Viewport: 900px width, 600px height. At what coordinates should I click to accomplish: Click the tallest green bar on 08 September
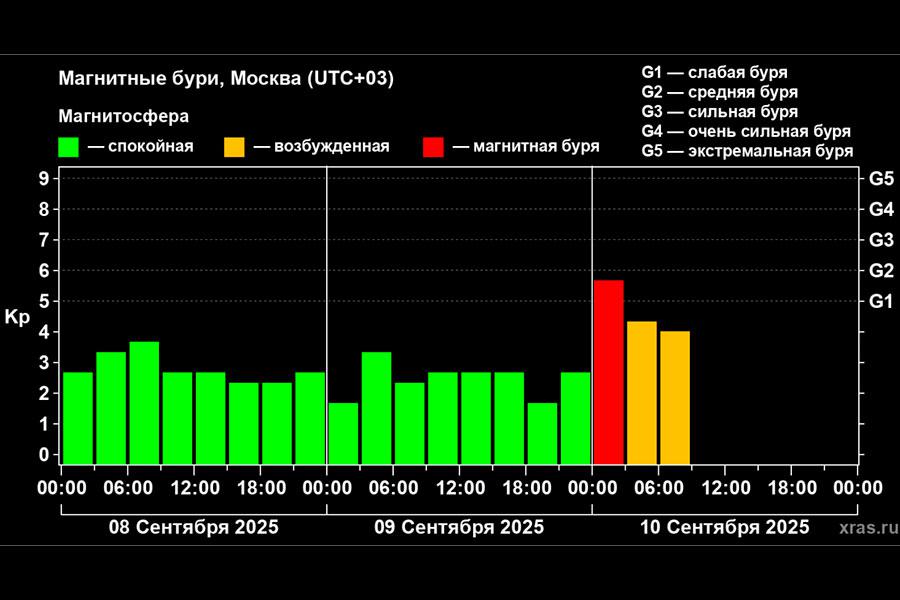[x=144, y=402]
